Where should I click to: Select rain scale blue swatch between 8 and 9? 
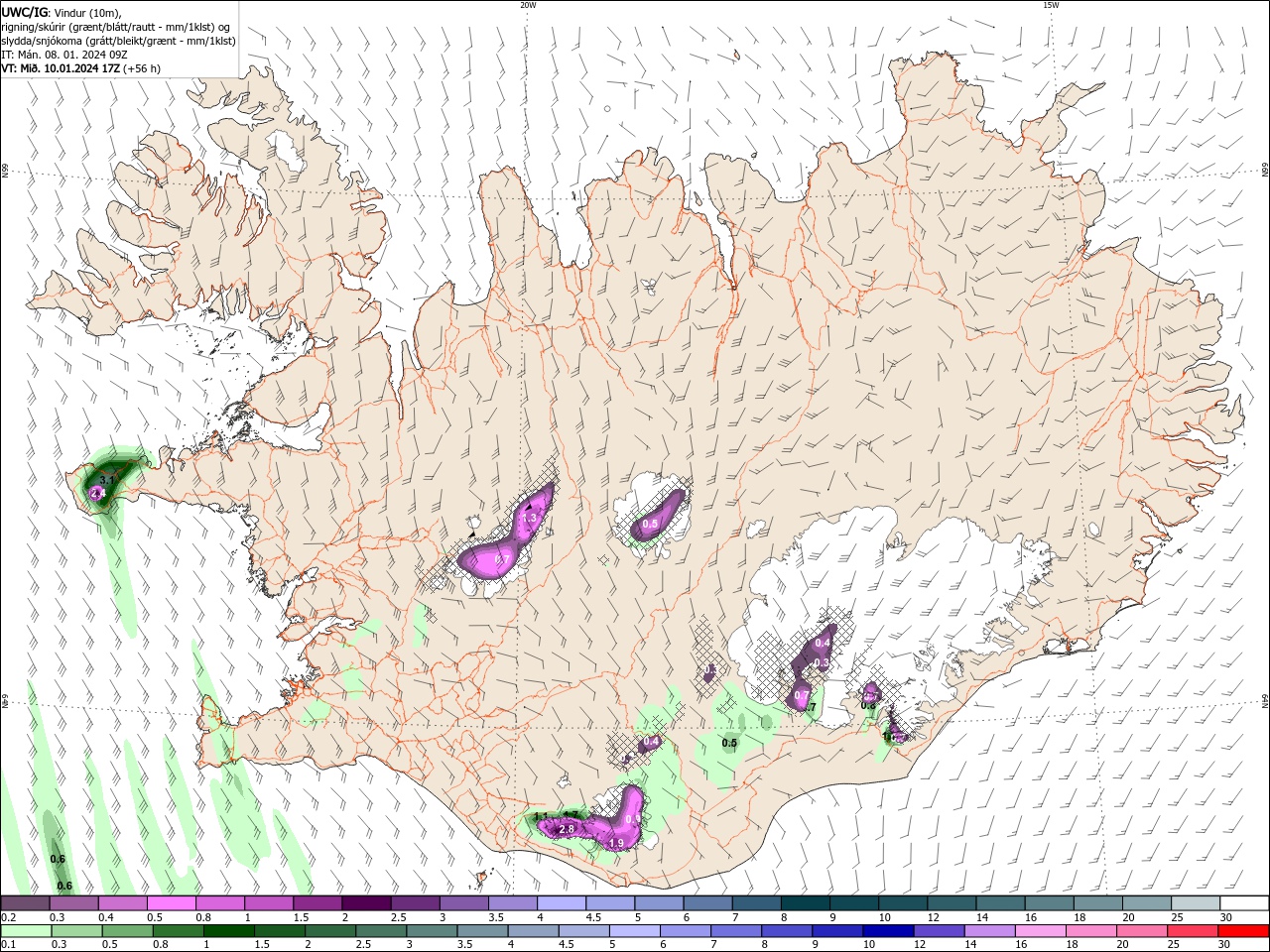click(x=788, y=931)
